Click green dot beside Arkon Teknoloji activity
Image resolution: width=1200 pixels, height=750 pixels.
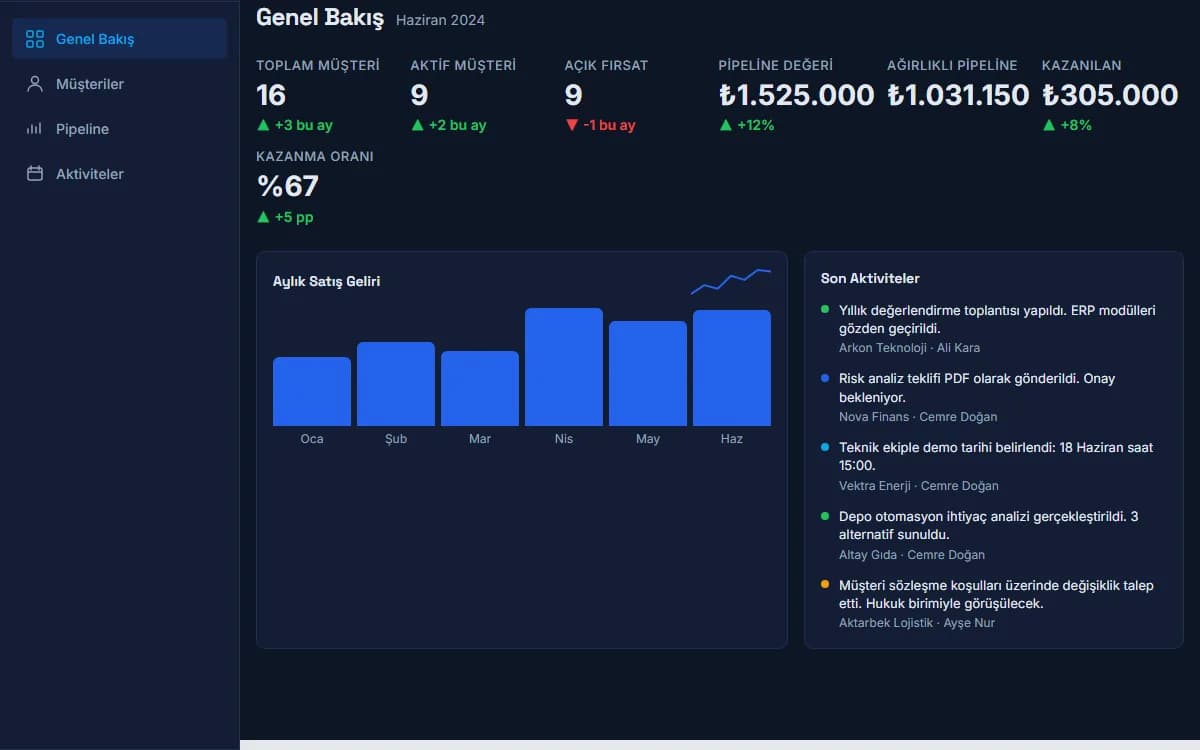point(825,309)
